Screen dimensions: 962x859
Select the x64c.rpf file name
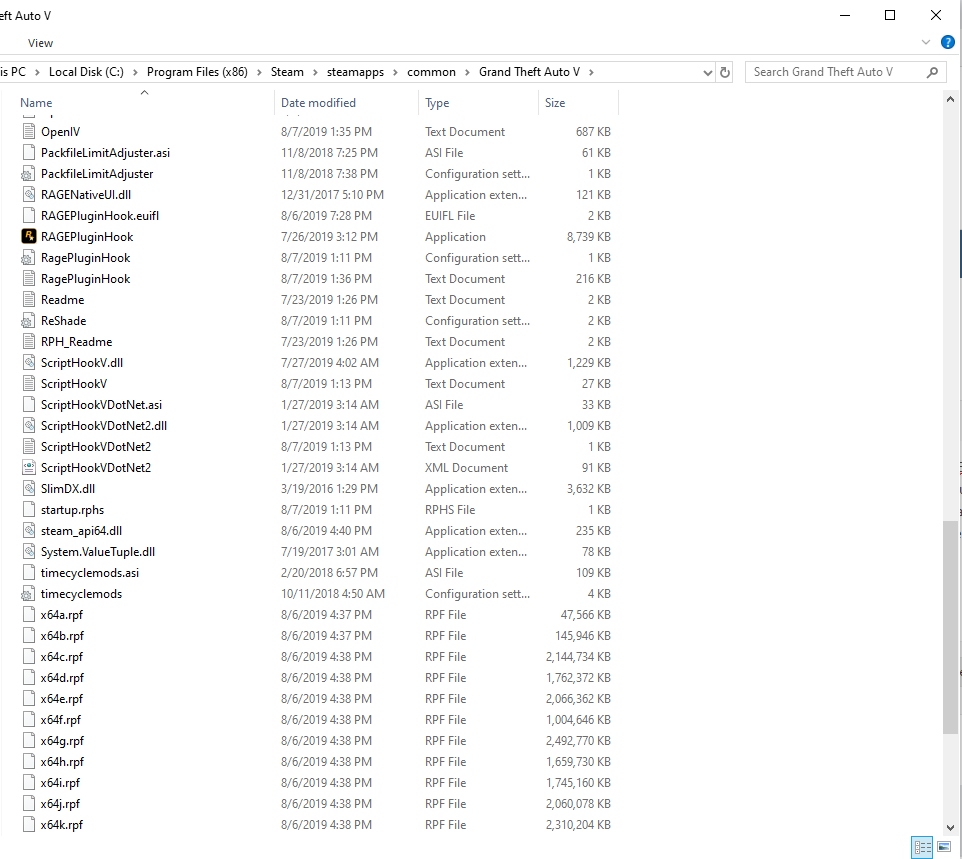61,657
